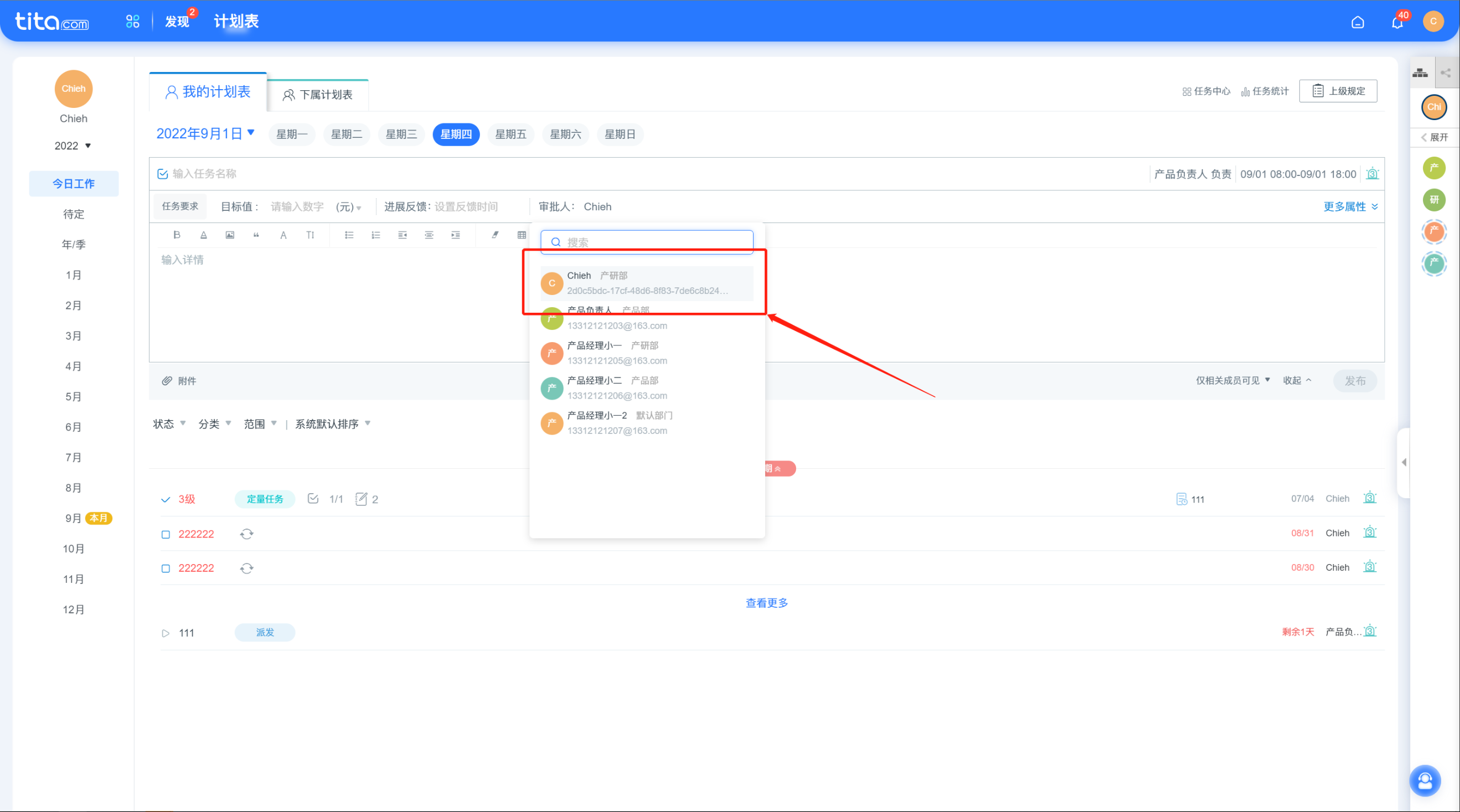The image size is (1460, 812).
Task: Open 任务统计 link
Action: coord(1265,91)
